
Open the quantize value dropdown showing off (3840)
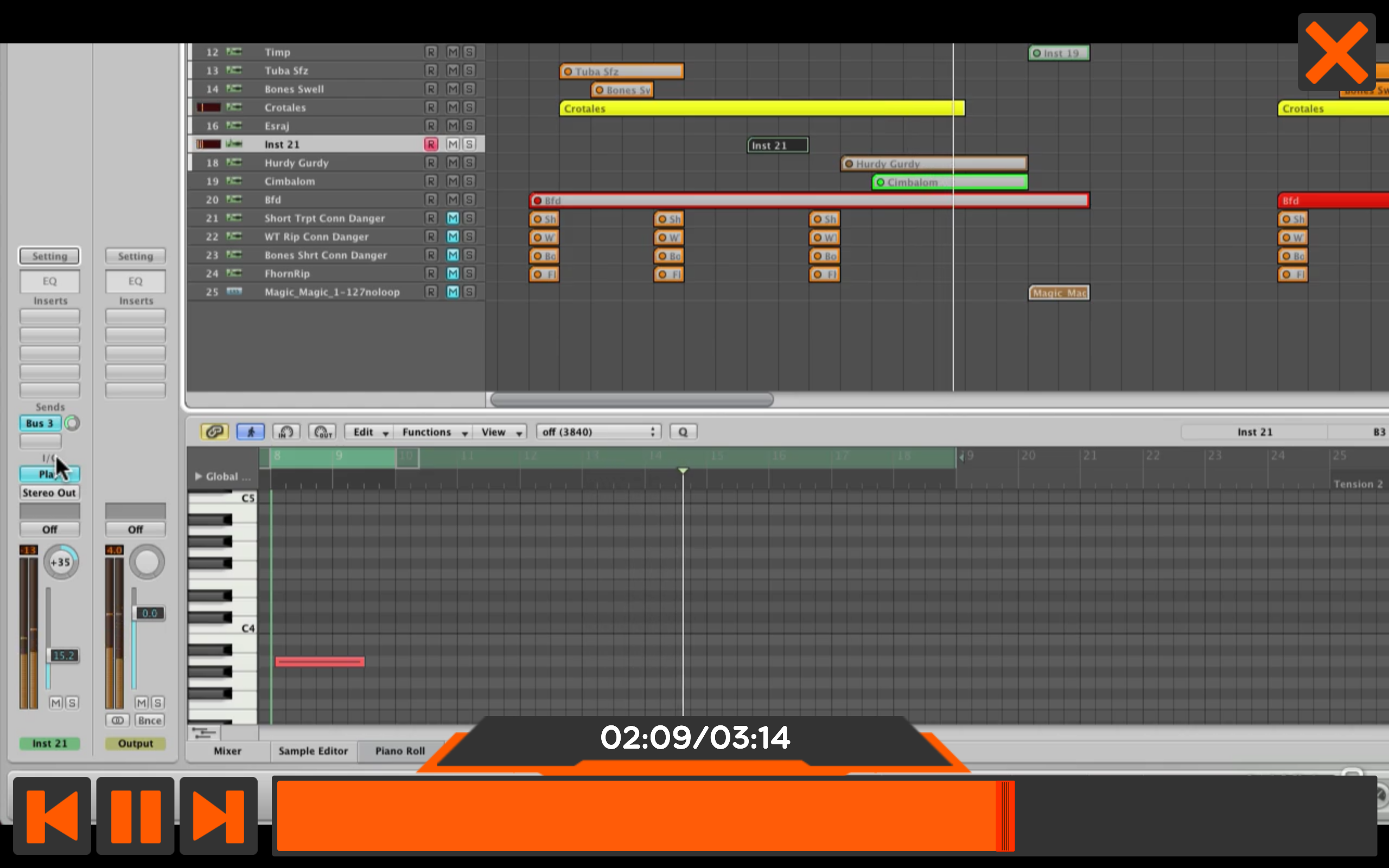(598, 432)
